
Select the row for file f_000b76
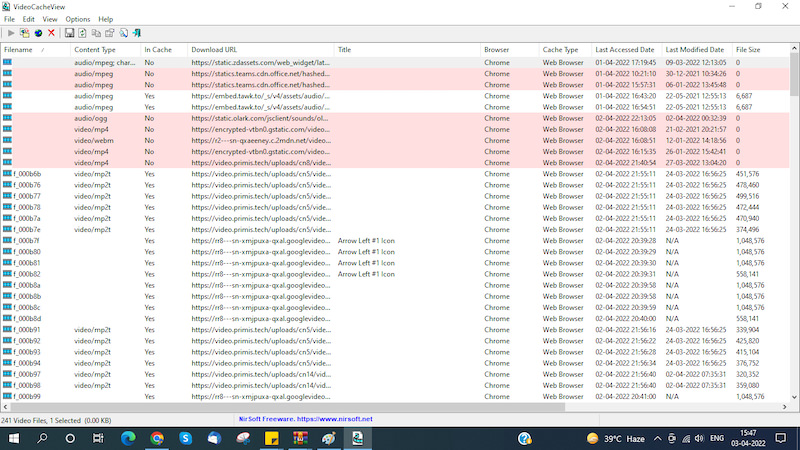pos(395,185)
